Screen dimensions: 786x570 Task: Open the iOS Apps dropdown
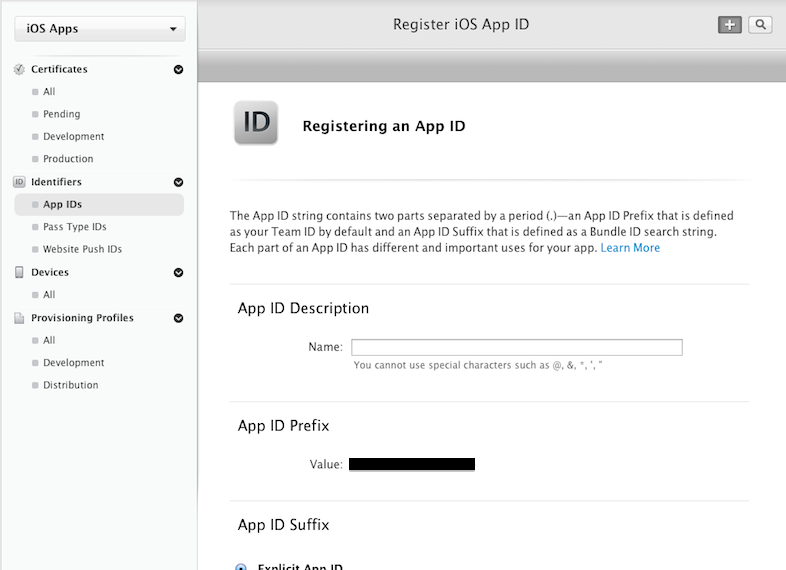pyautogui.click(x=99, y=29)
